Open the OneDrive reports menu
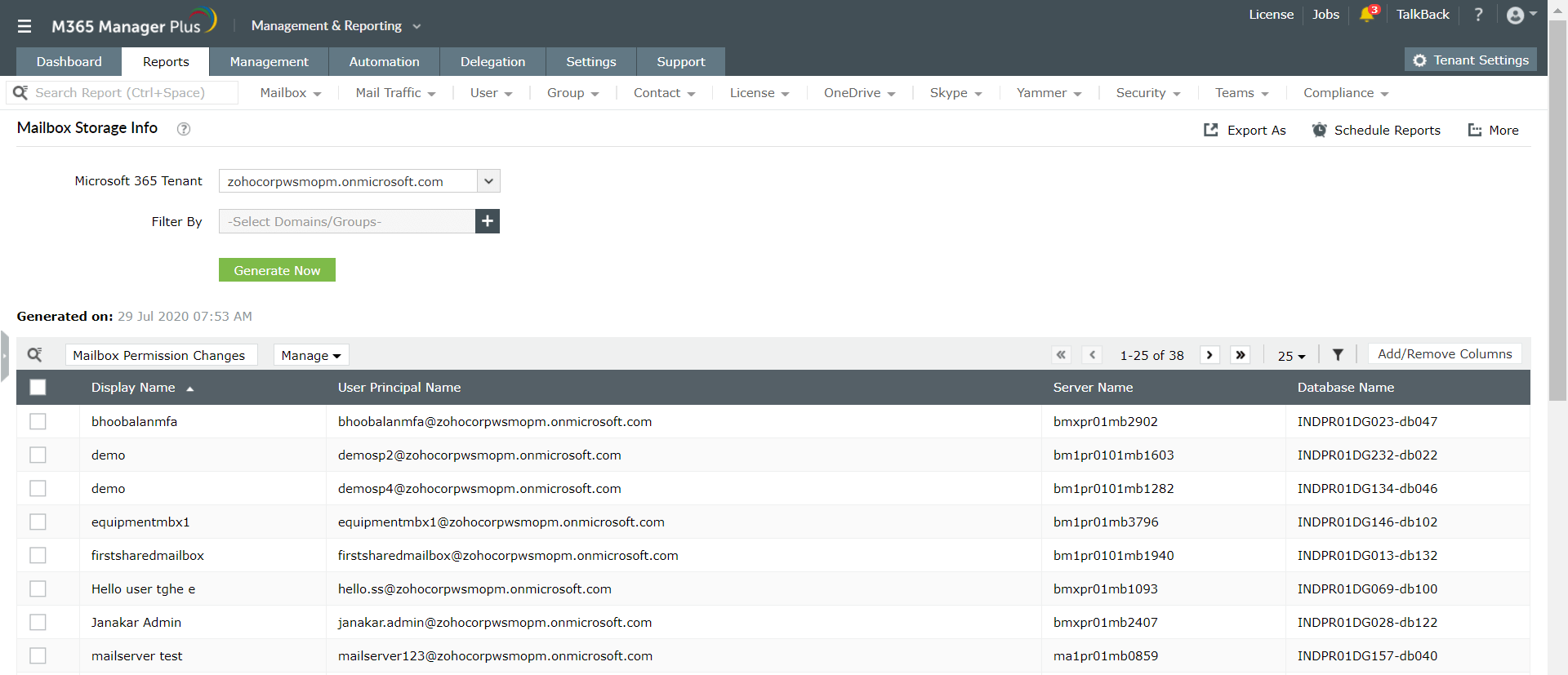This screenshot has width=1568, height=675. tap(859, 93)
